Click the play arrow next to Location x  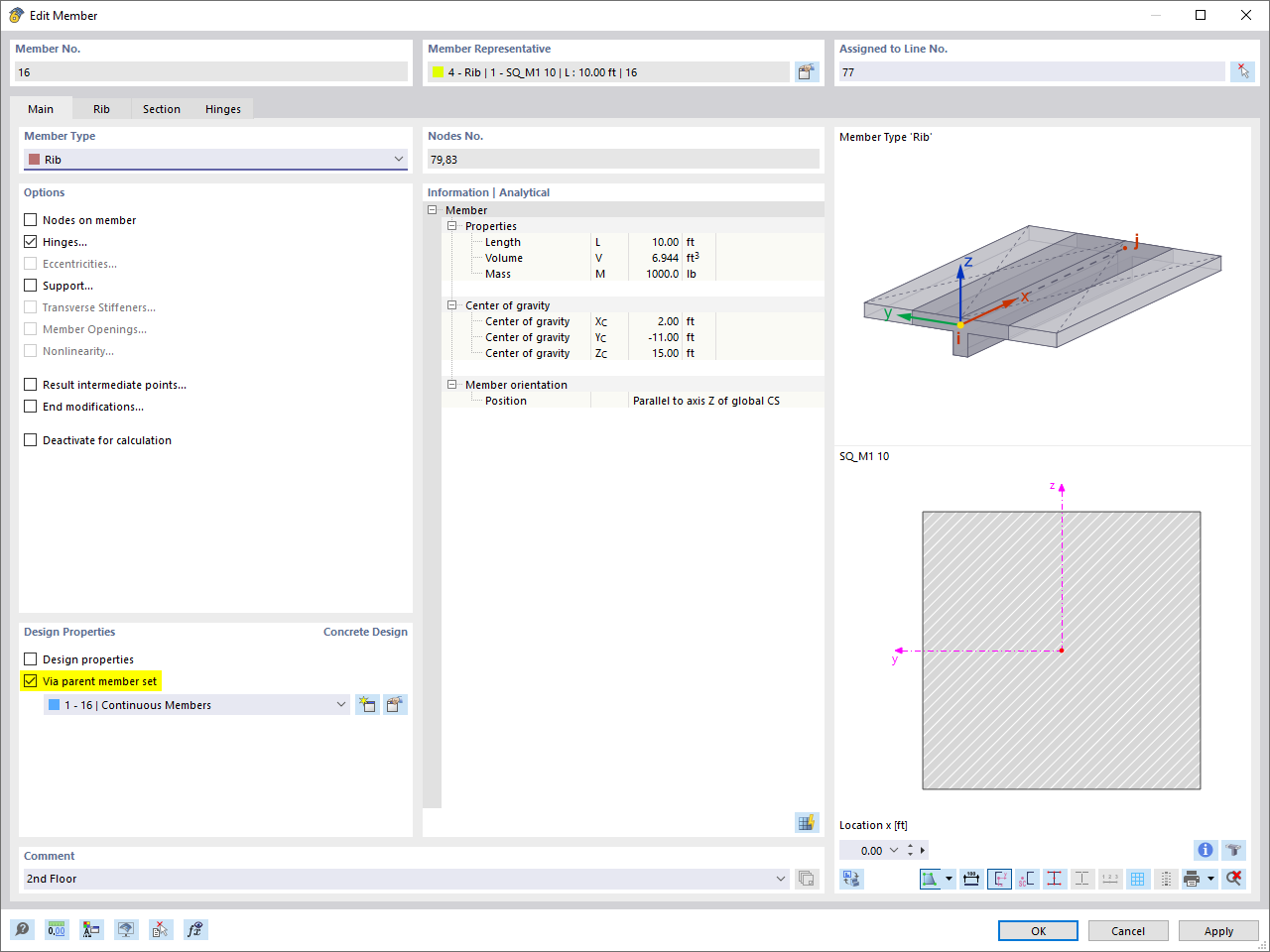pos(923,850)
